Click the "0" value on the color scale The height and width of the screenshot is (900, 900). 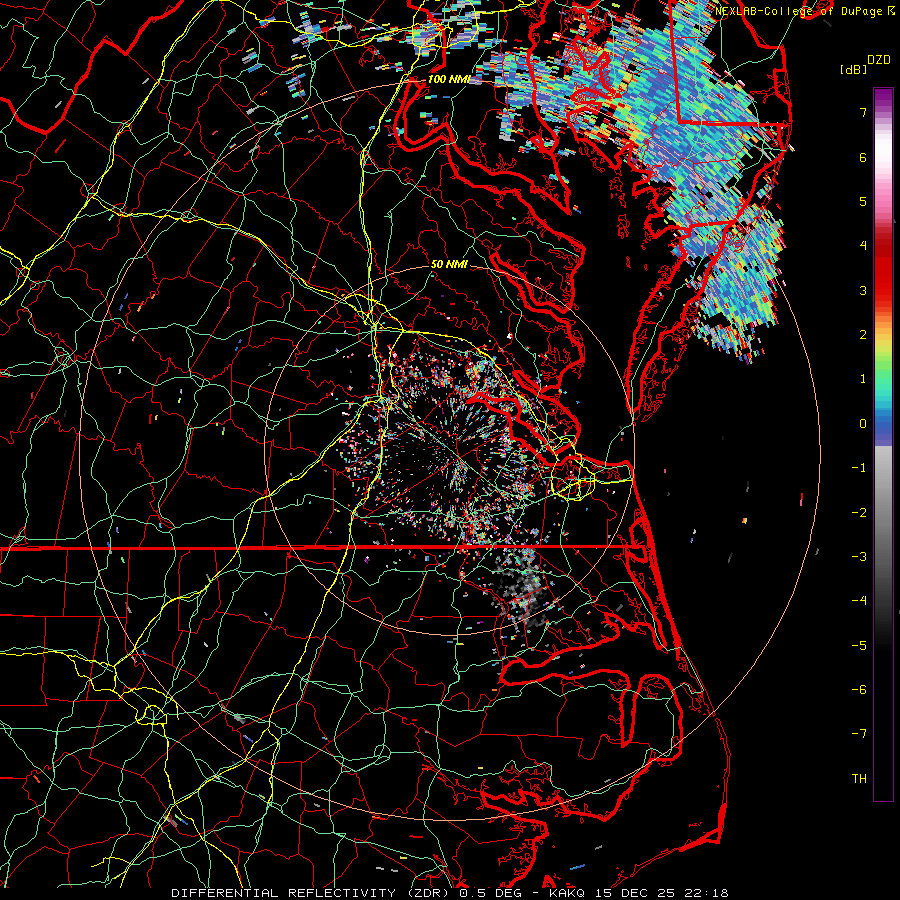click(x=863, y=424)
